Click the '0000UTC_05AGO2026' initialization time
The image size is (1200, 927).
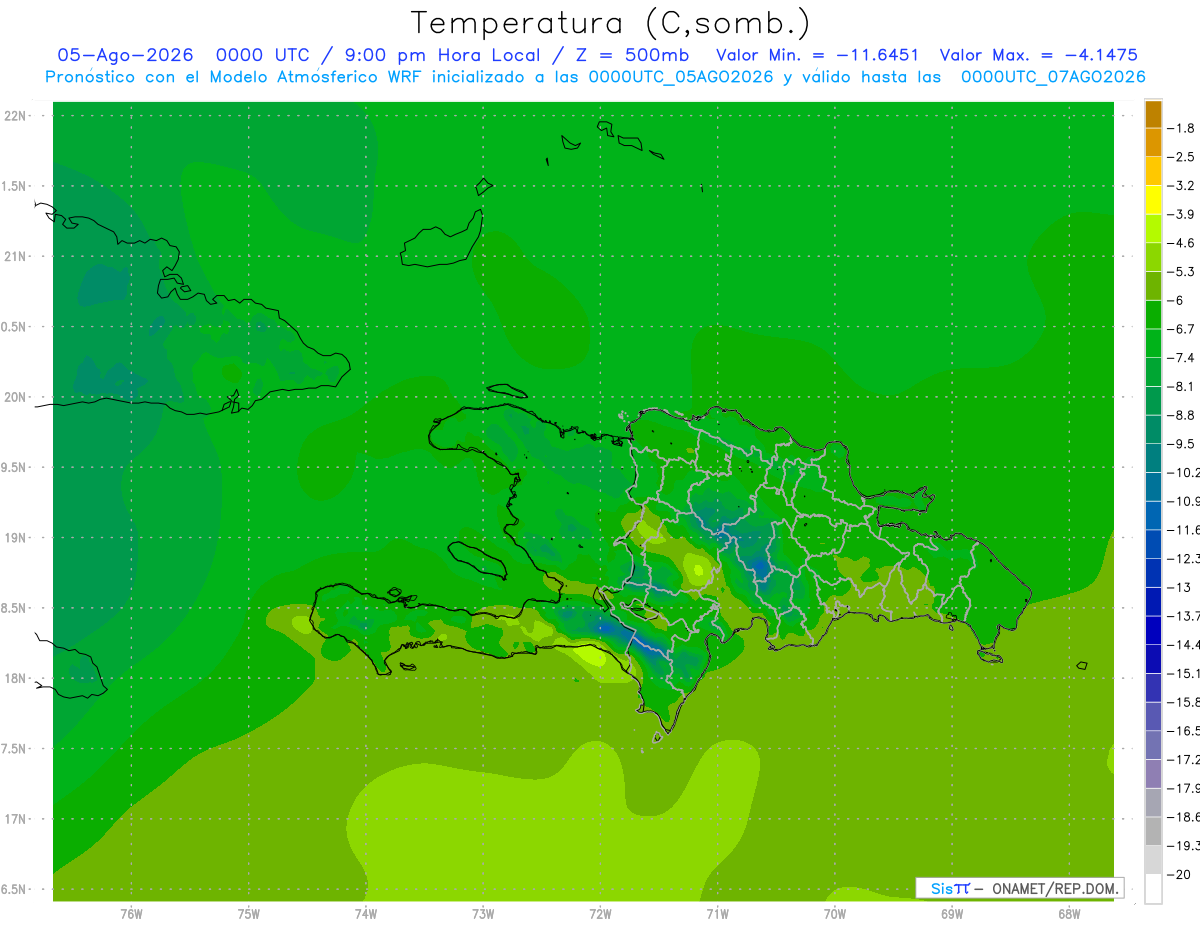[681, 77]
